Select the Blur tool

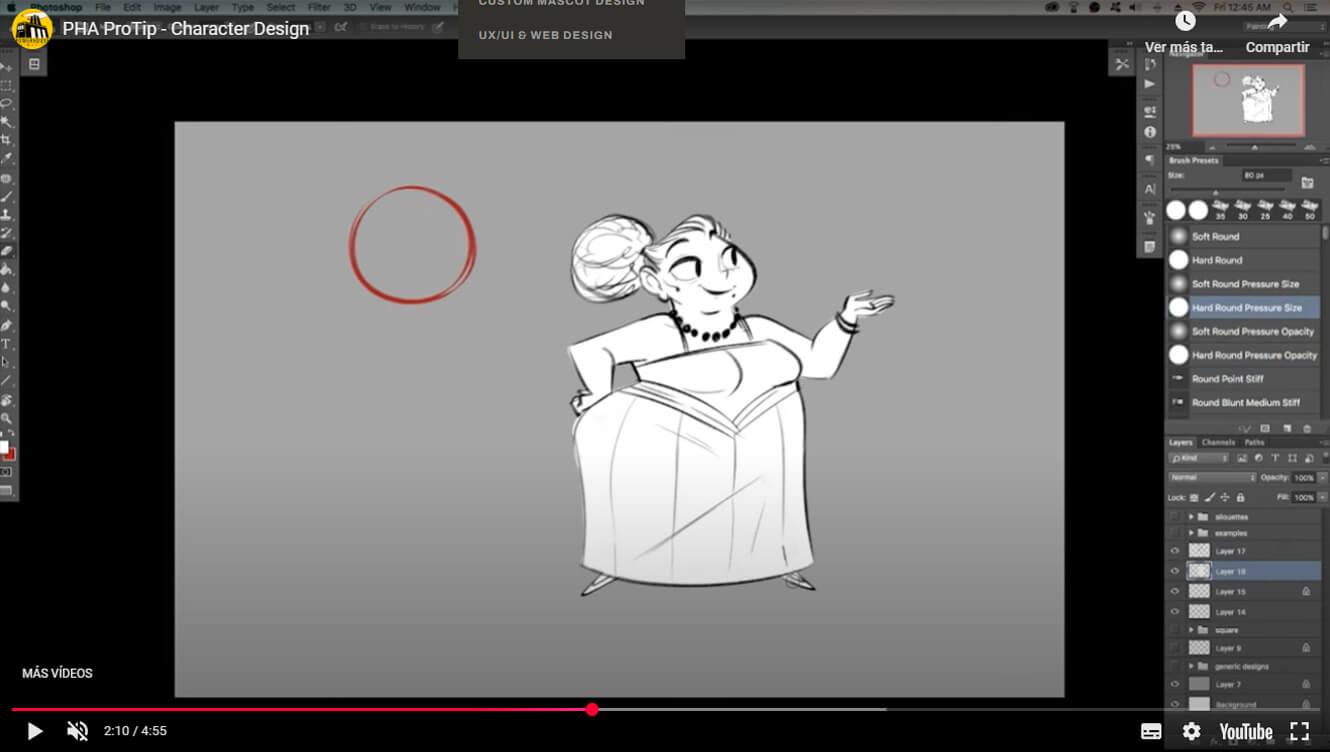(x=7, y=288)
